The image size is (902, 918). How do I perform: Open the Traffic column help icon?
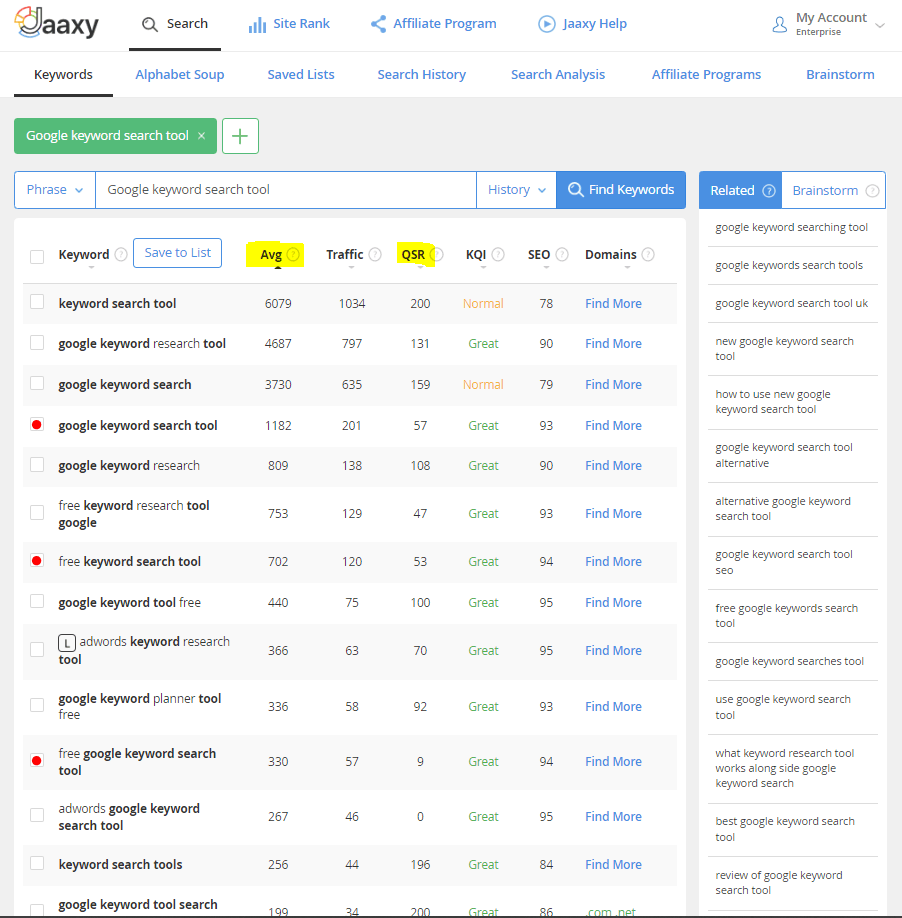click(x=375, y=254)
